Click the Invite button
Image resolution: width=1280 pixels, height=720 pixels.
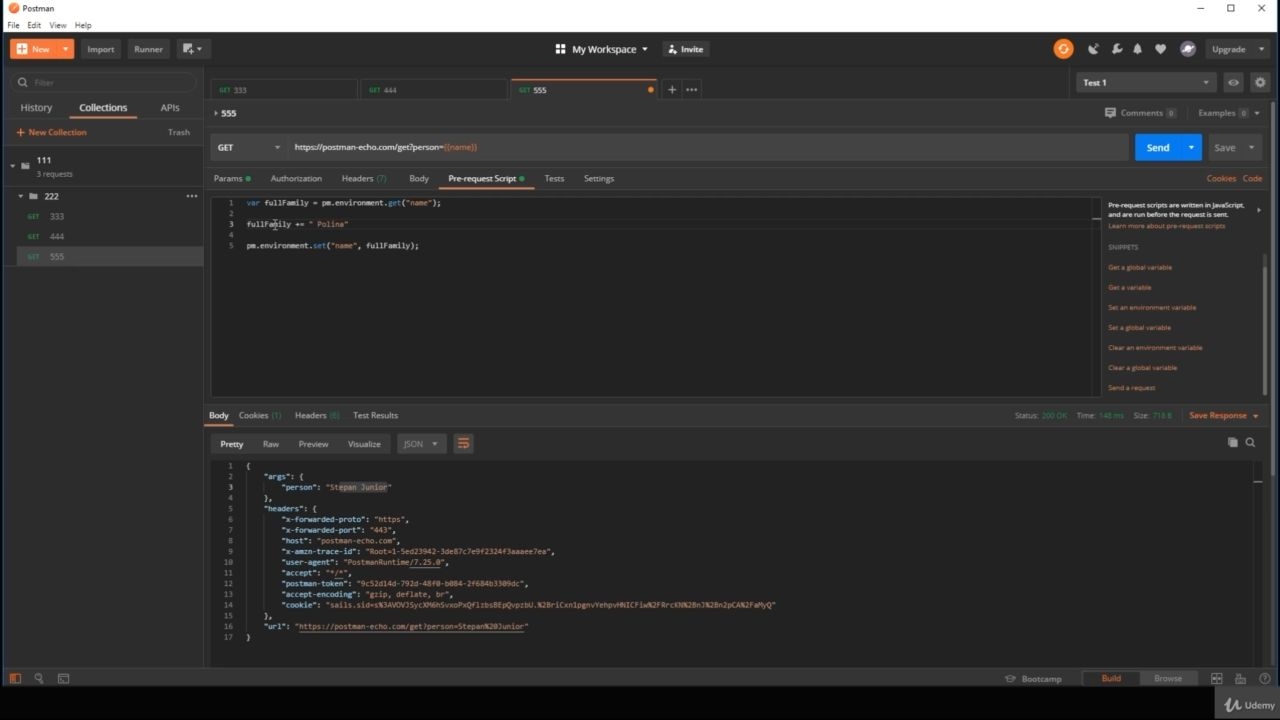(686, 49)
